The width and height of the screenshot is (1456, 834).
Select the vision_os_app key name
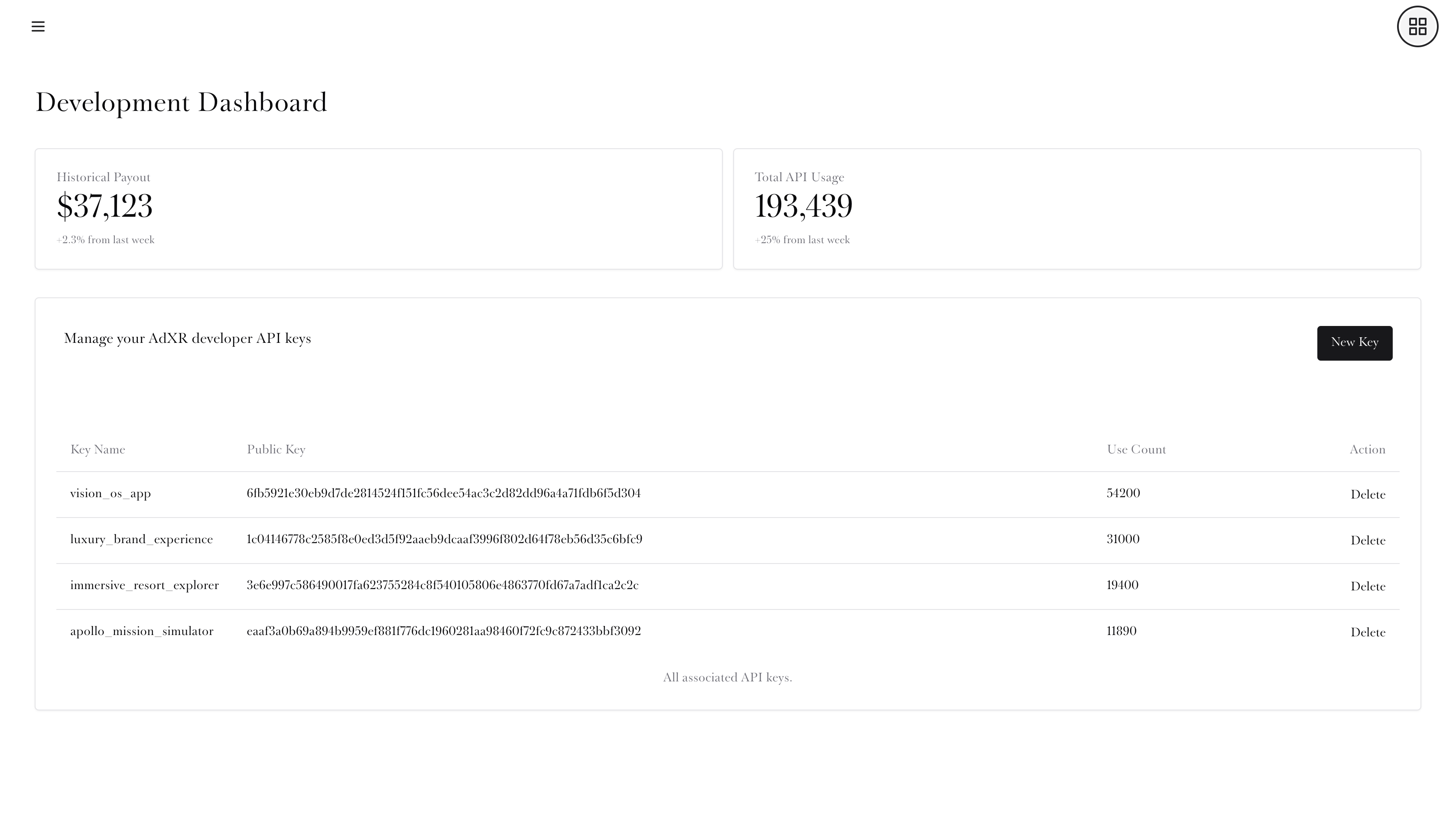click(110, 493)
